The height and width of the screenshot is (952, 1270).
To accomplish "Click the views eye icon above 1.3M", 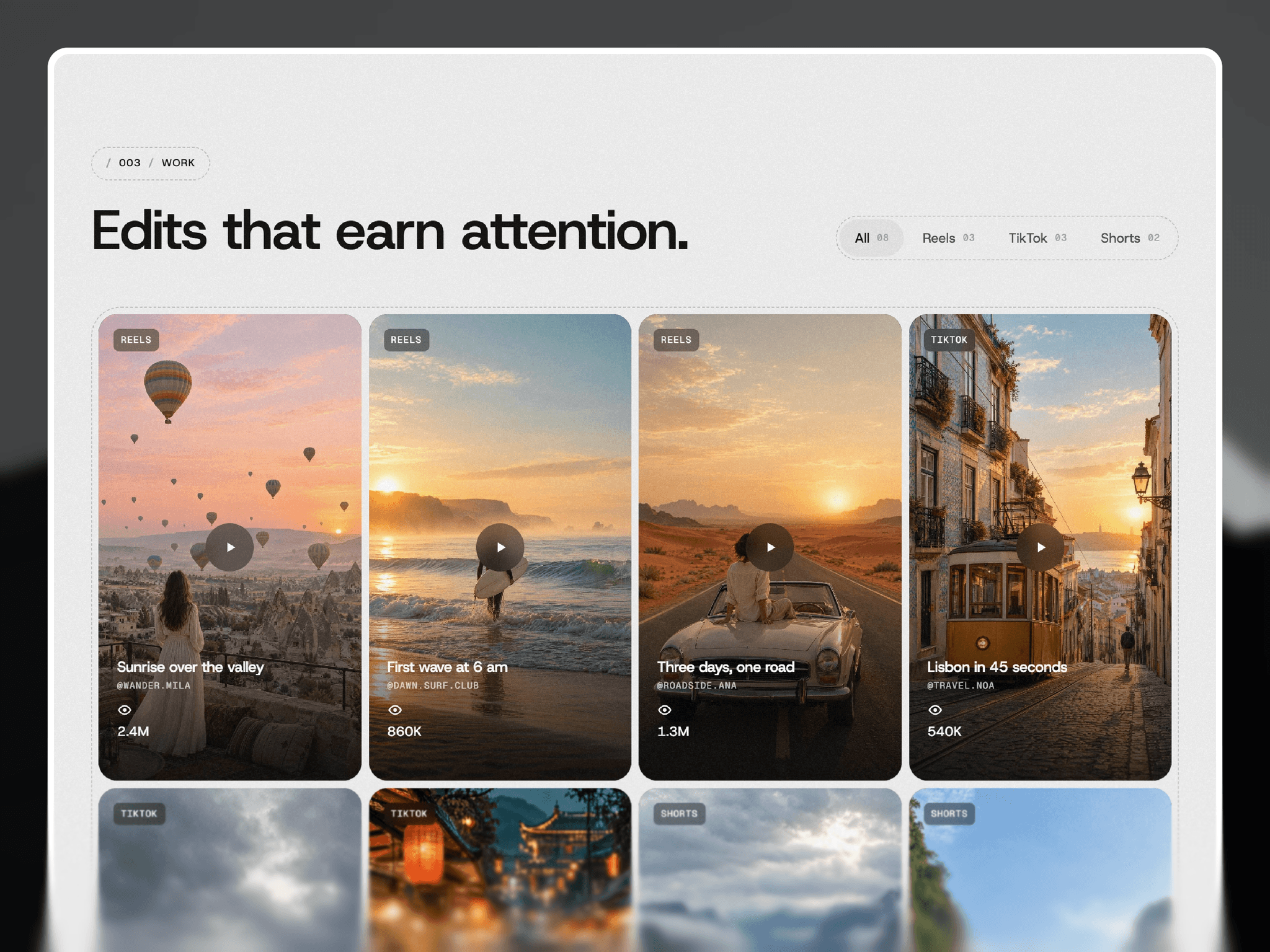I will click(x=665, y=710).
